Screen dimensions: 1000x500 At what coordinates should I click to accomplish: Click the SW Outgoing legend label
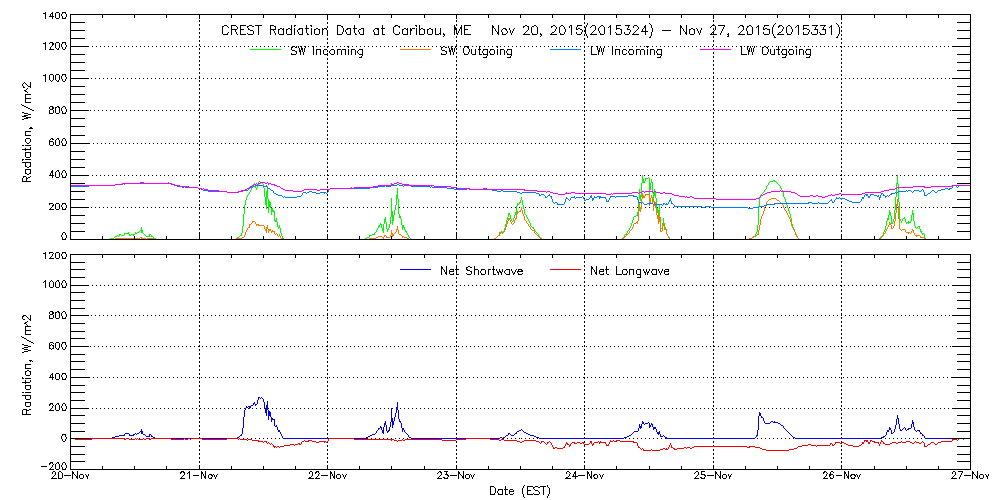click(476, 52)
